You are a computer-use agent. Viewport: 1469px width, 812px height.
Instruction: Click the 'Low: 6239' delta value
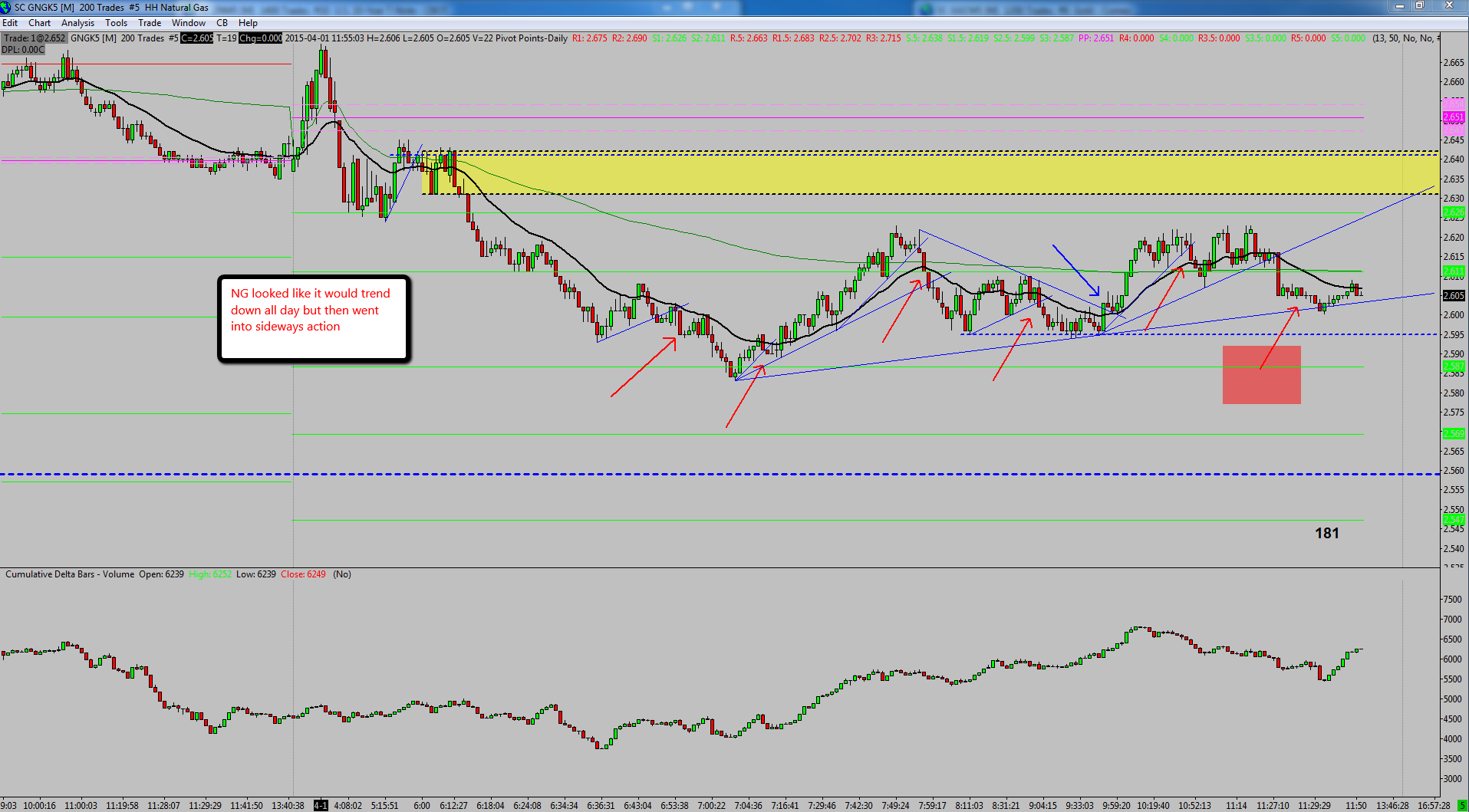coord(255,574)
